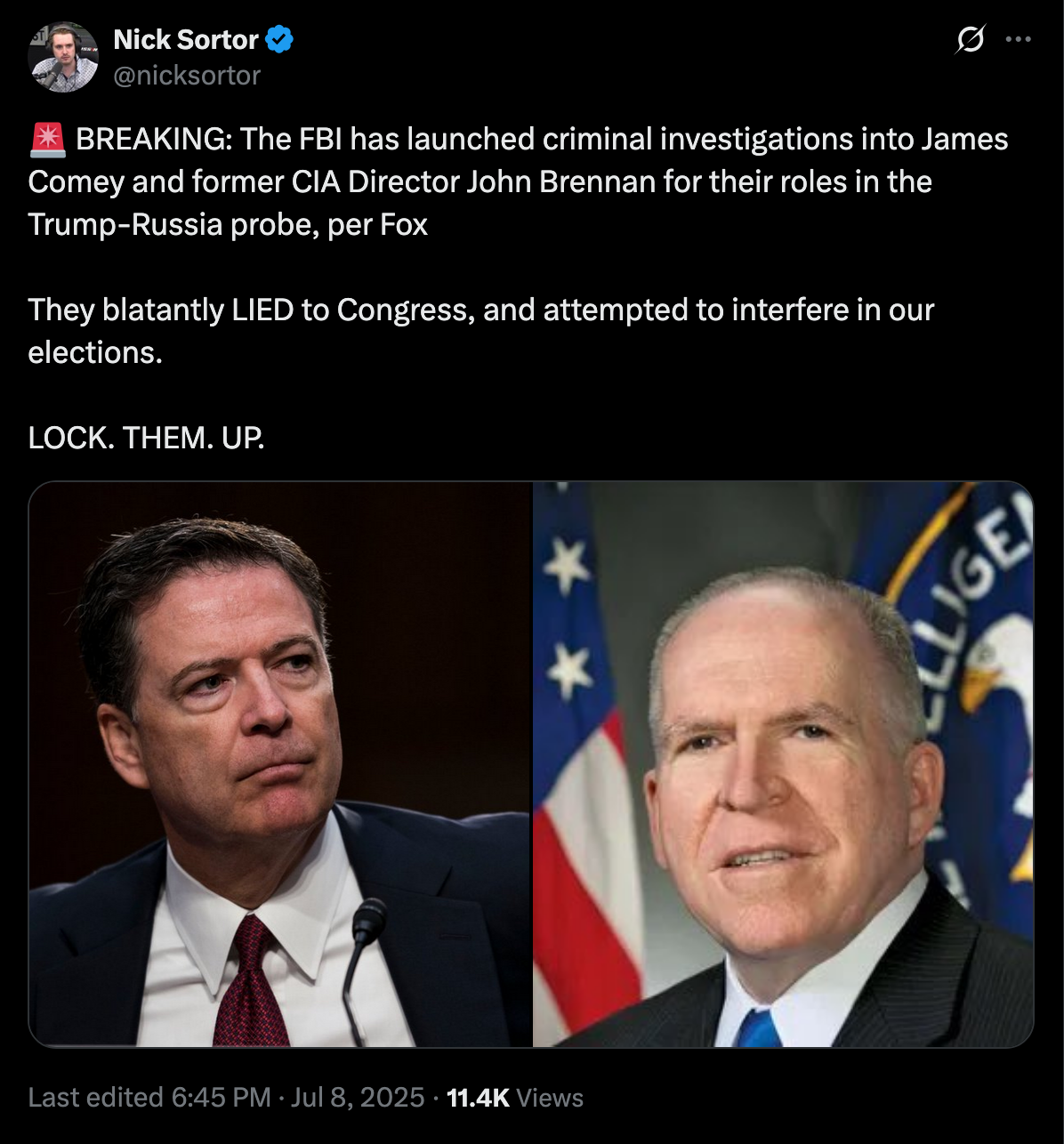Image resolution: width=1064 pixels, height=1144 pixels.
Task: Click the BREAKING headline paragraph
Action: click(x=518, y=181)
